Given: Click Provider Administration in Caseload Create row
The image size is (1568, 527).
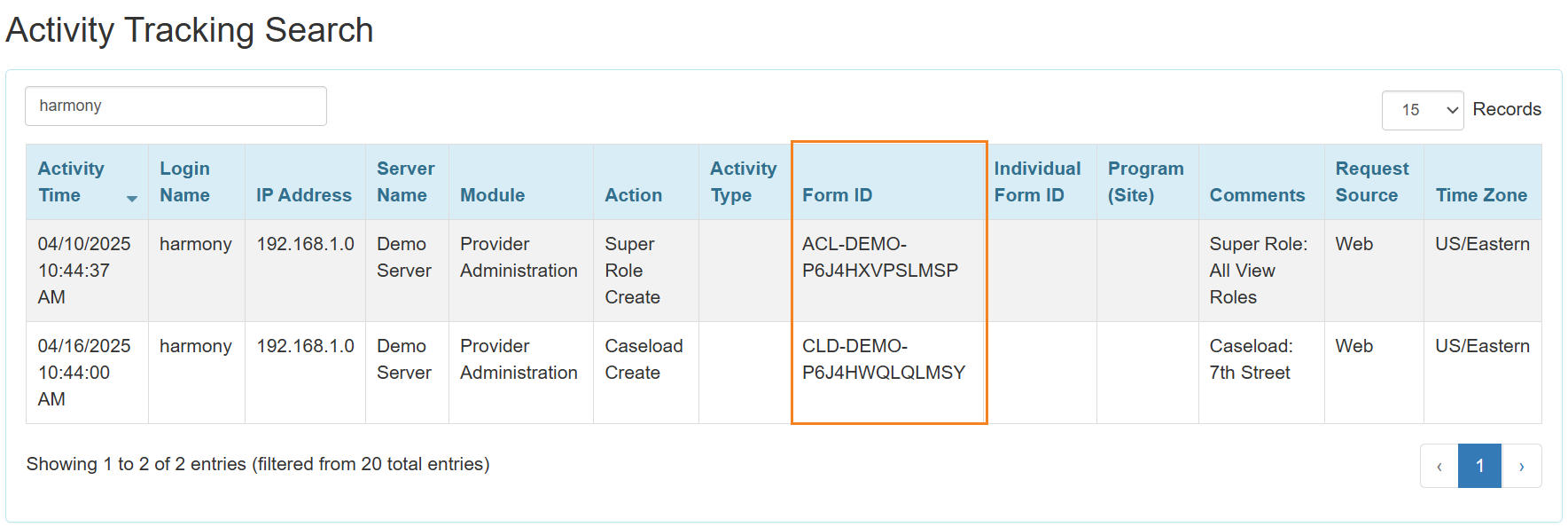Looking at the screenshot, I should pos(519,359).
